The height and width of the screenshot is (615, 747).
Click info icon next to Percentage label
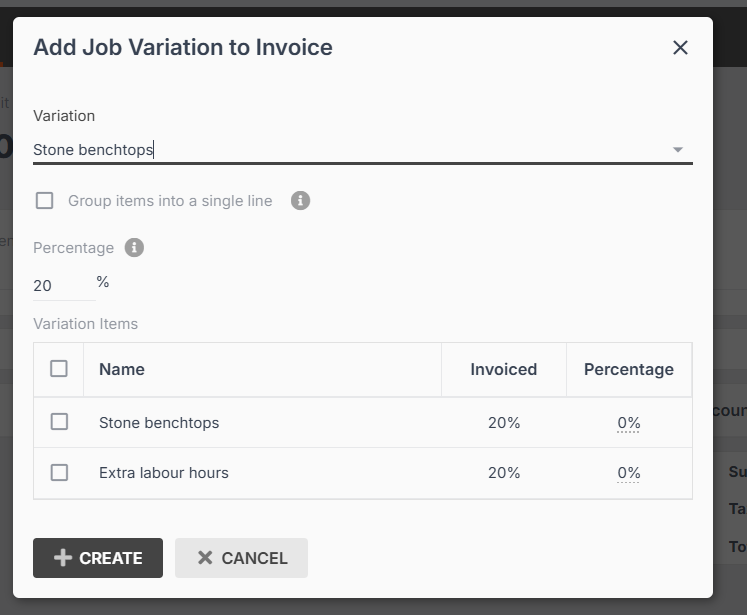134,248
